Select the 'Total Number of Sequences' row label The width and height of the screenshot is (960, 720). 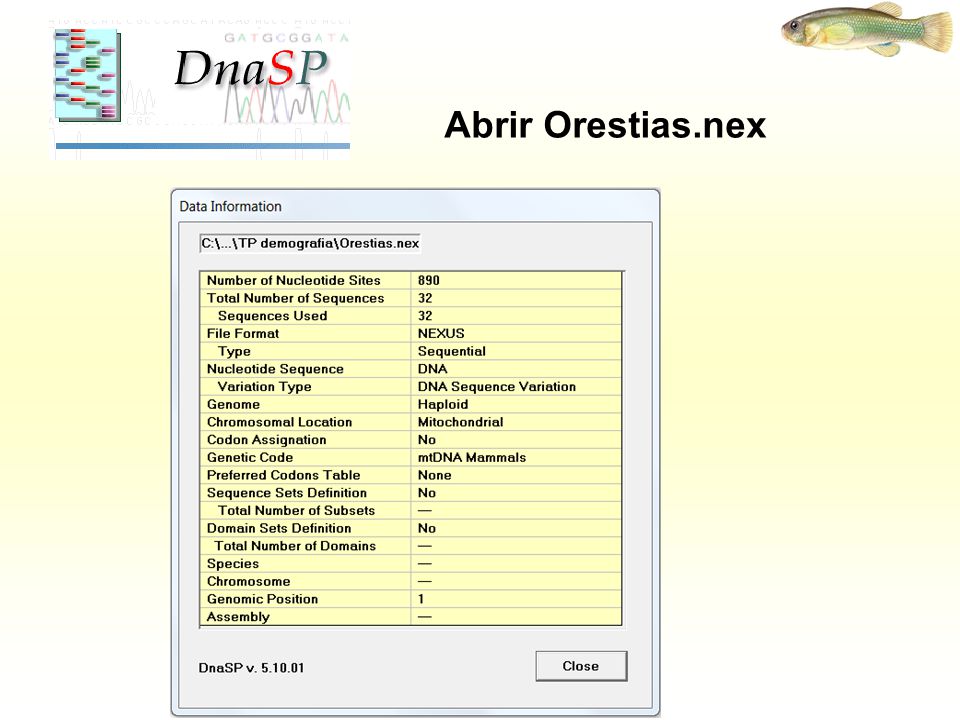pos(295,298)
